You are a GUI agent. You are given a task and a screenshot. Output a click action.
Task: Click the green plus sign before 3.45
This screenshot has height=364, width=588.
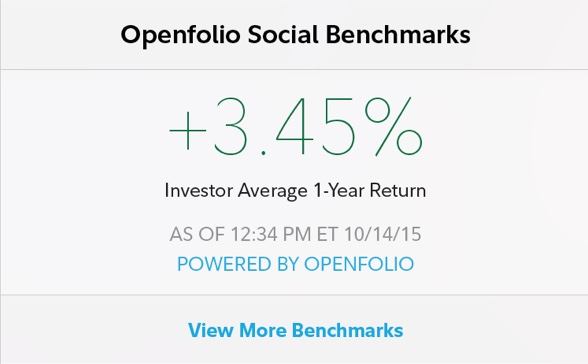(x=188, y=131)
